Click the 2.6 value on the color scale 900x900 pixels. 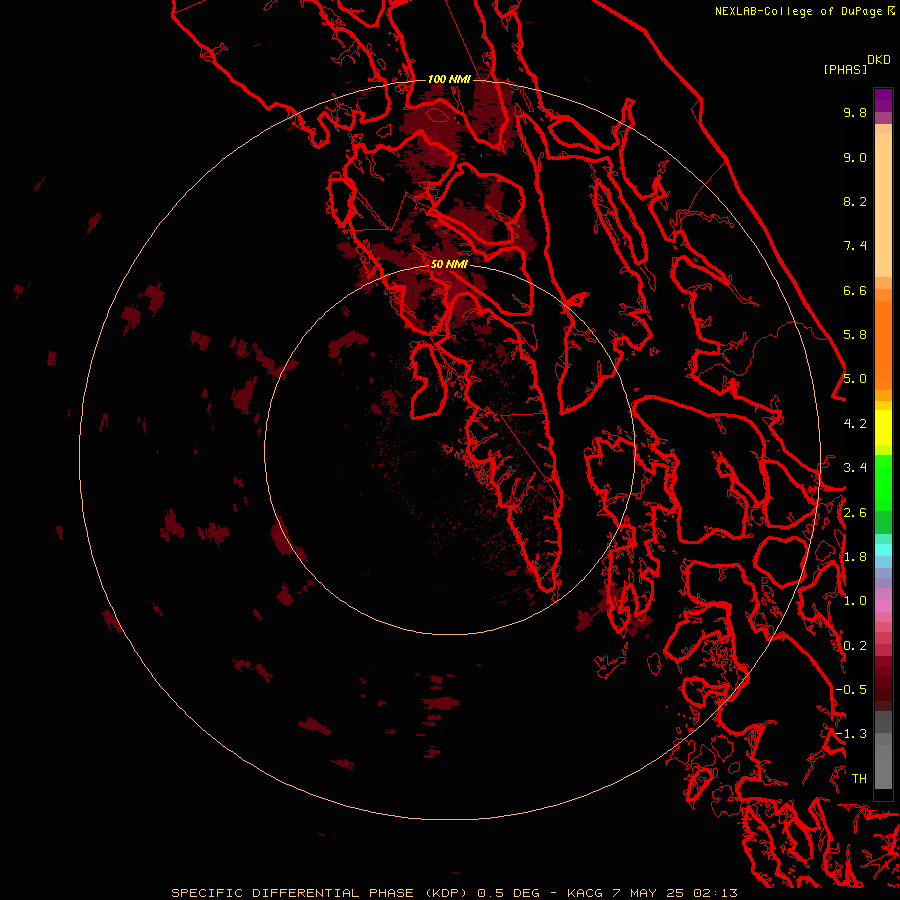tap(855, 513)
